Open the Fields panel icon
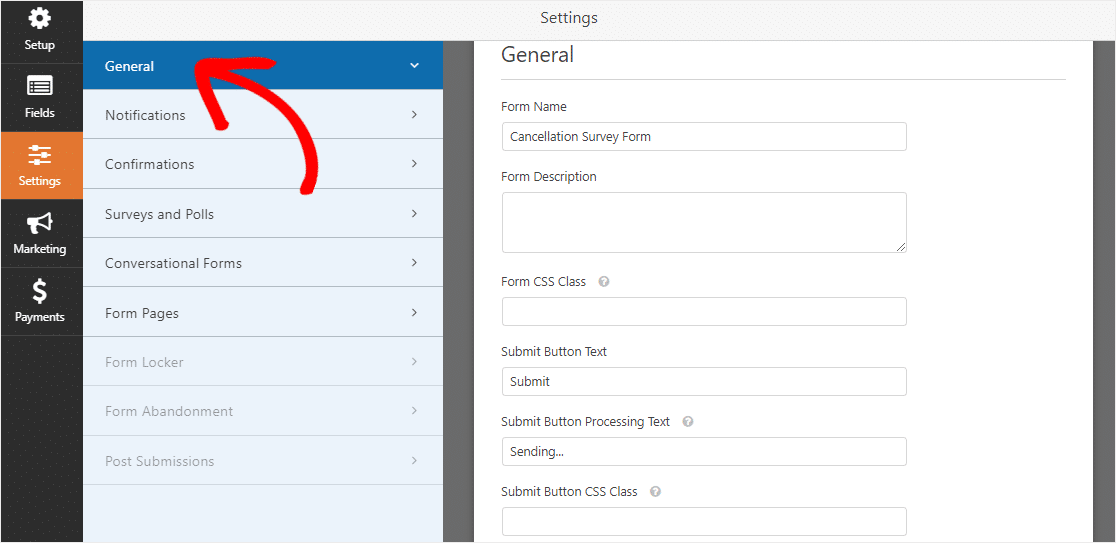This screenshot has height=543, width=1116. [40, 87]
